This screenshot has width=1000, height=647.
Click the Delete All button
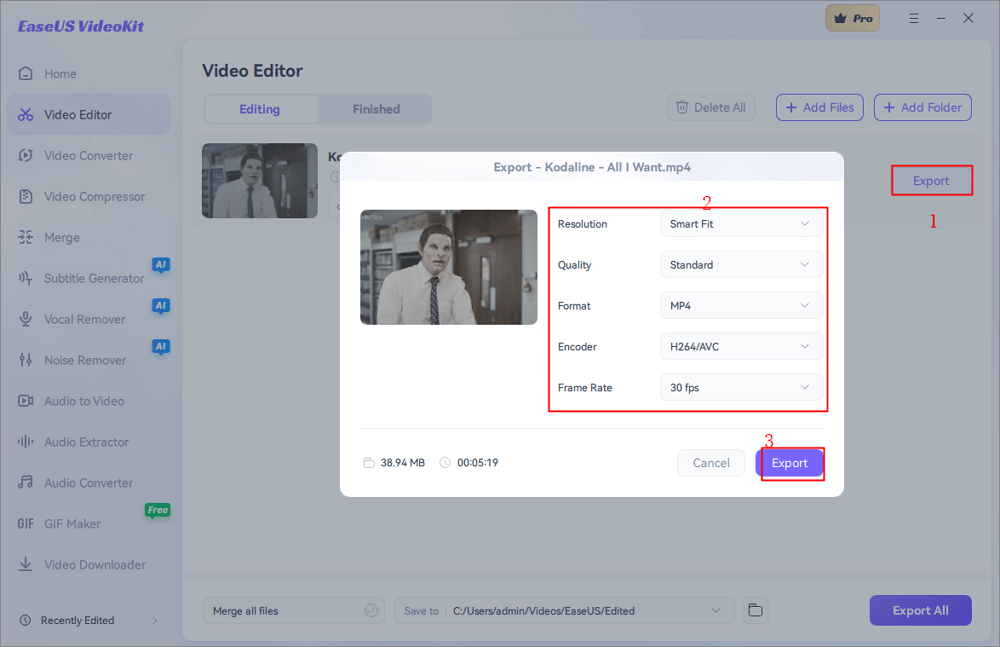click(711, 107)
